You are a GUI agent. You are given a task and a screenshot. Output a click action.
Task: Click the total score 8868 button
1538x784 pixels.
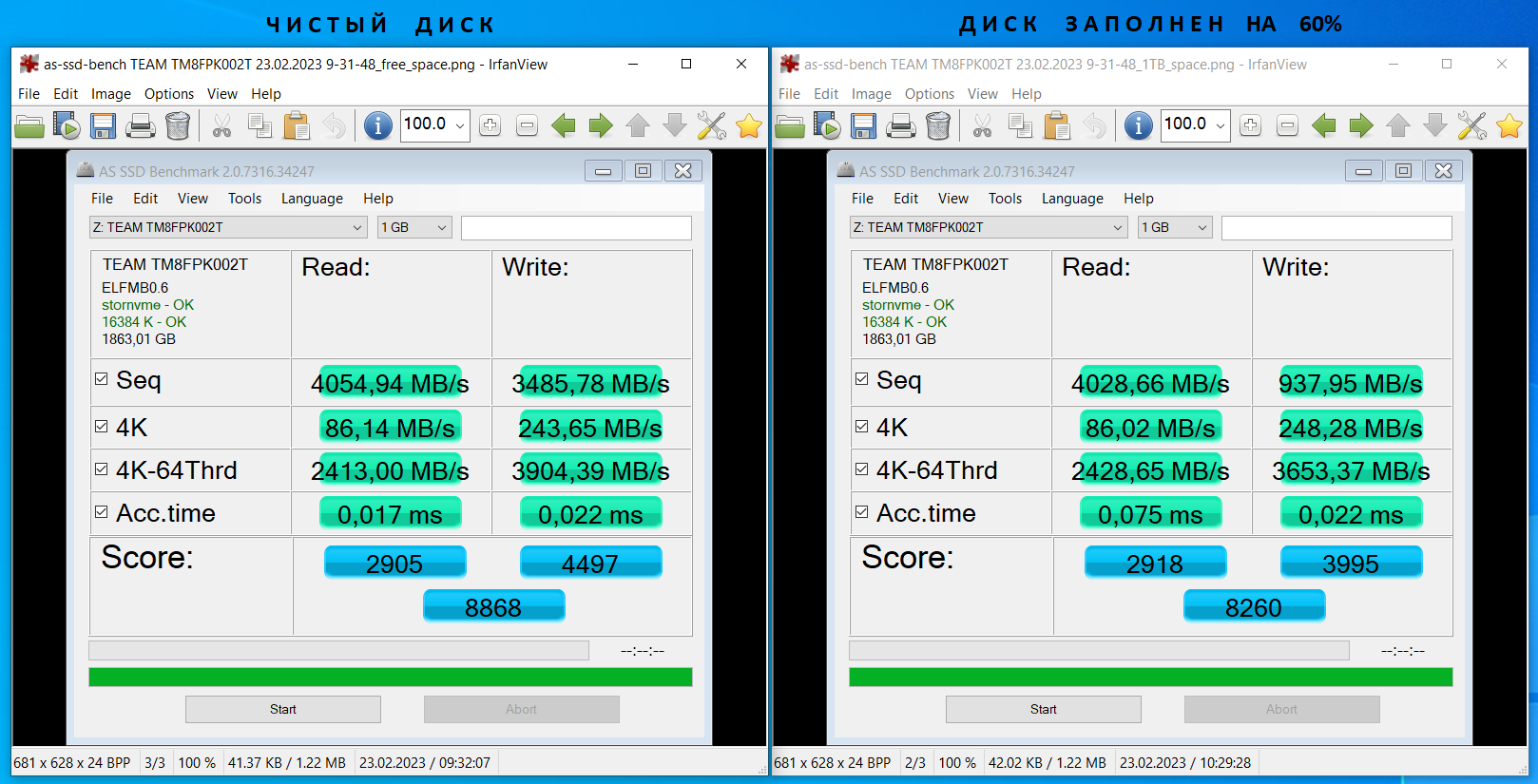click(493, 606)
